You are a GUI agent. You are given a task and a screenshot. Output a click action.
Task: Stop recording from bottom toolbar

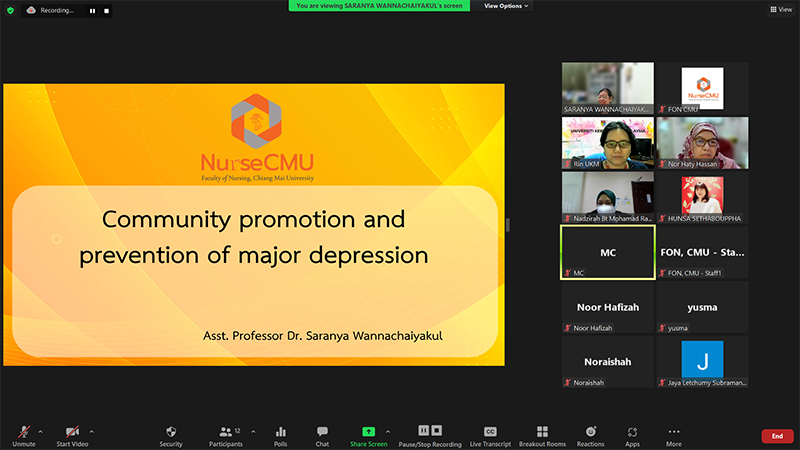(437, 431)
